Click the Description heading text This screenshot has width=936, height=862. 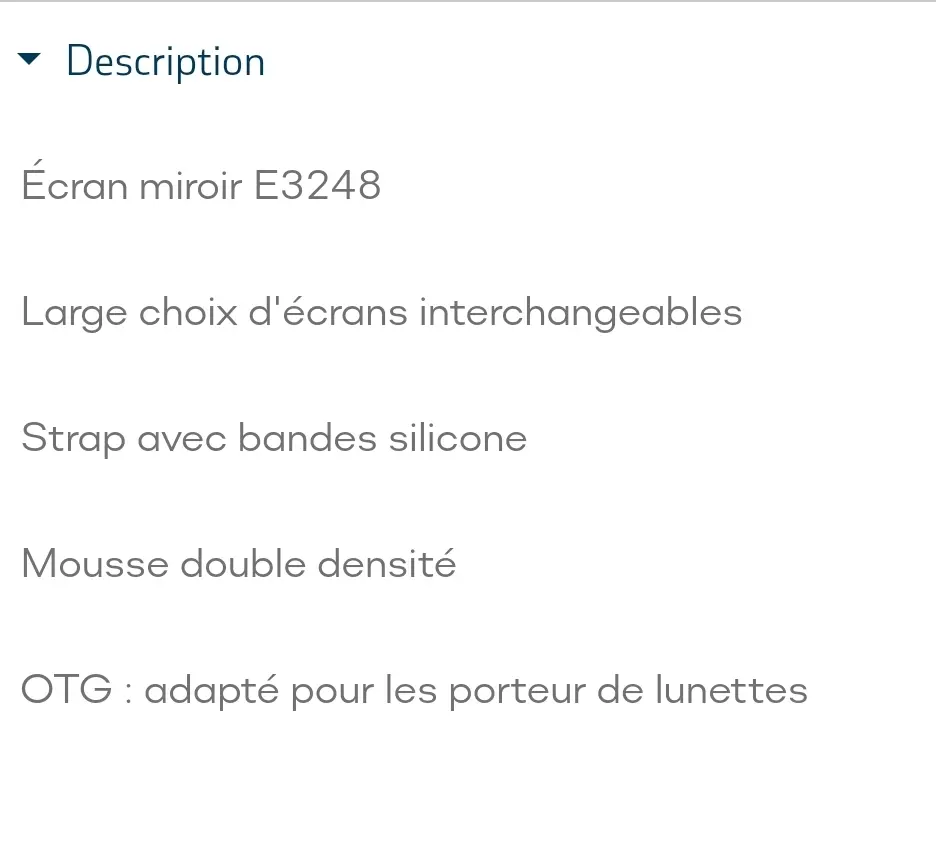(165, 61)
